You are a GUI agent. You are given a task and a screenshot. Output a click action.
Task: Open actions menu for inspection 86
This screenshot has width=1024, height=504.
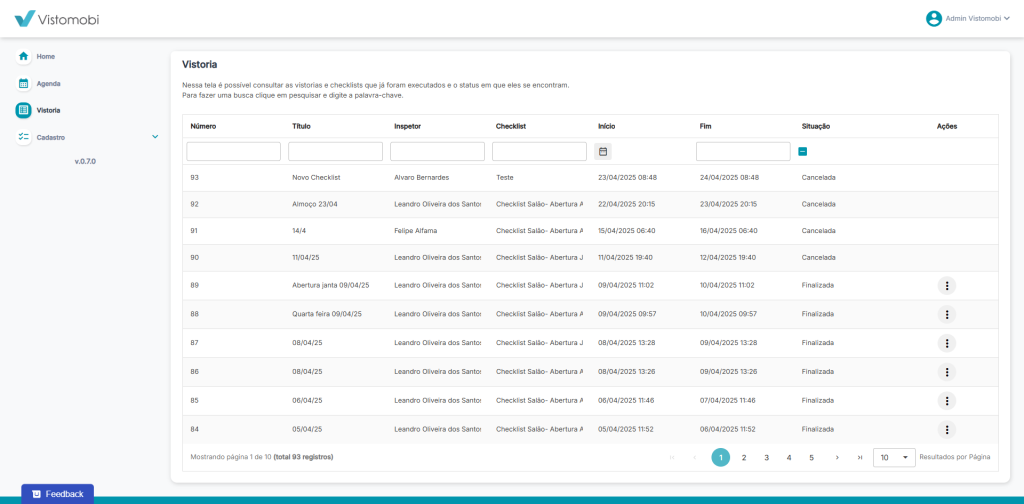coord(946,371)
